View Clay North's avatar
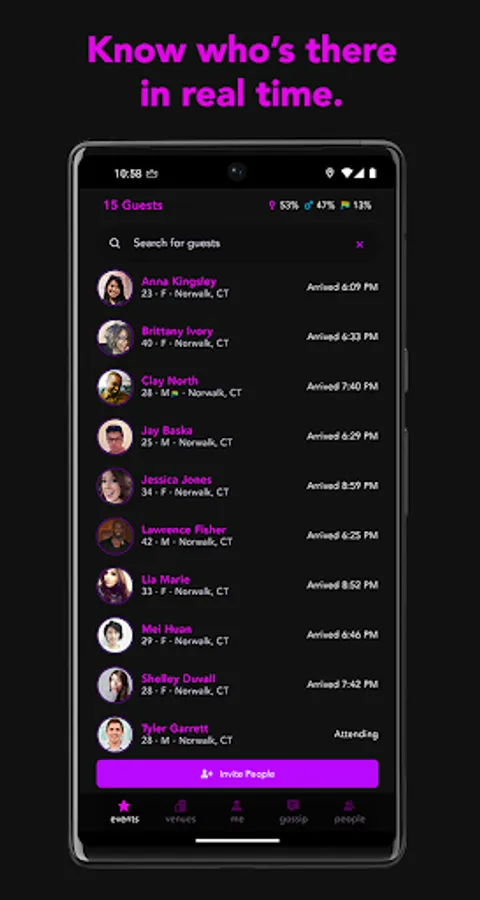The image size is (480, 900). point(115,387)
